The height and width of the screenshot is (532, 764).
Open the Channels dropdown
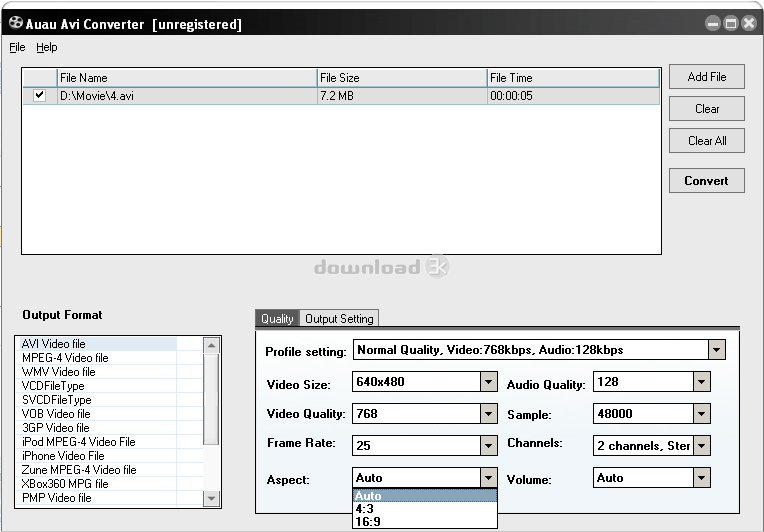coord(701,446)
